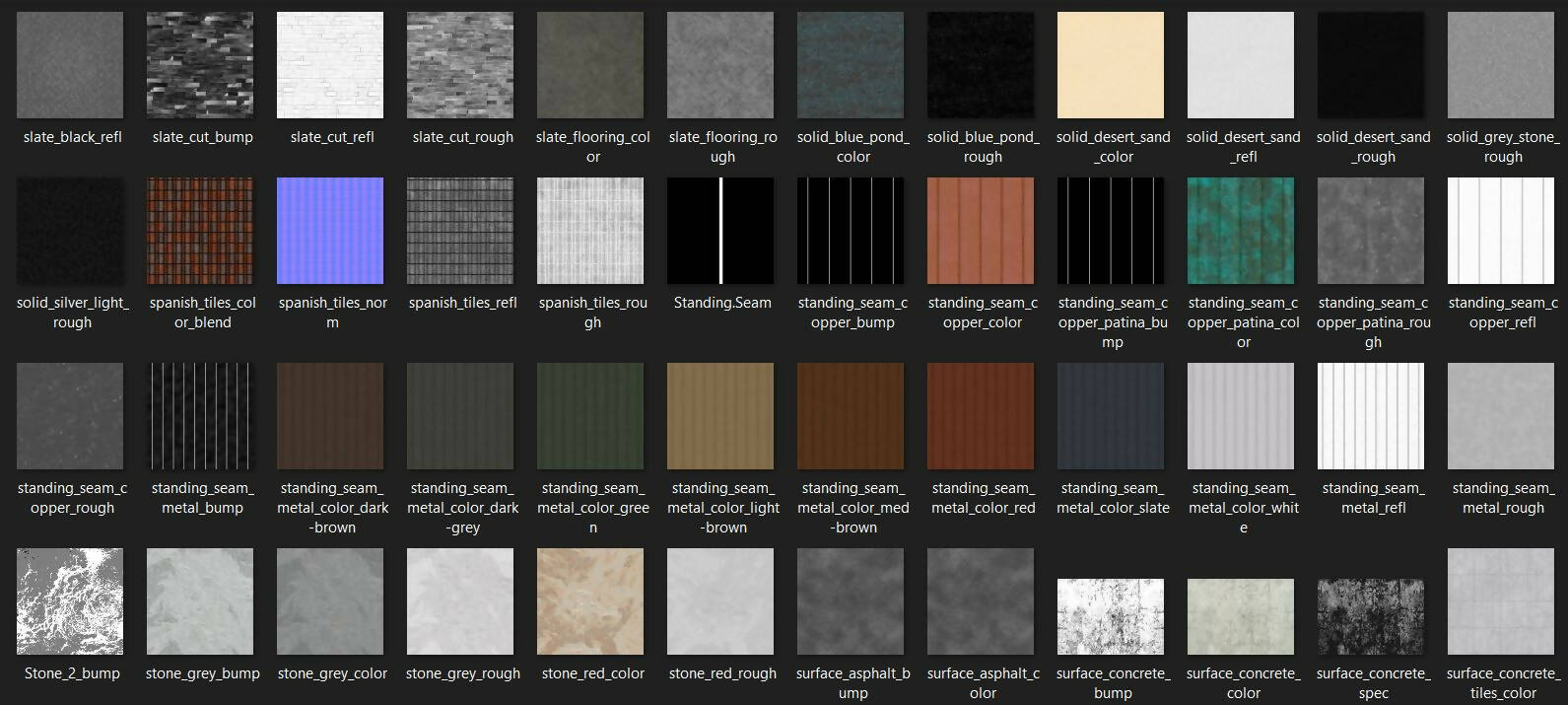Open the solid_blue_pond_color texture
Viewport: 1568px width, 705px height.
[851, 65]
